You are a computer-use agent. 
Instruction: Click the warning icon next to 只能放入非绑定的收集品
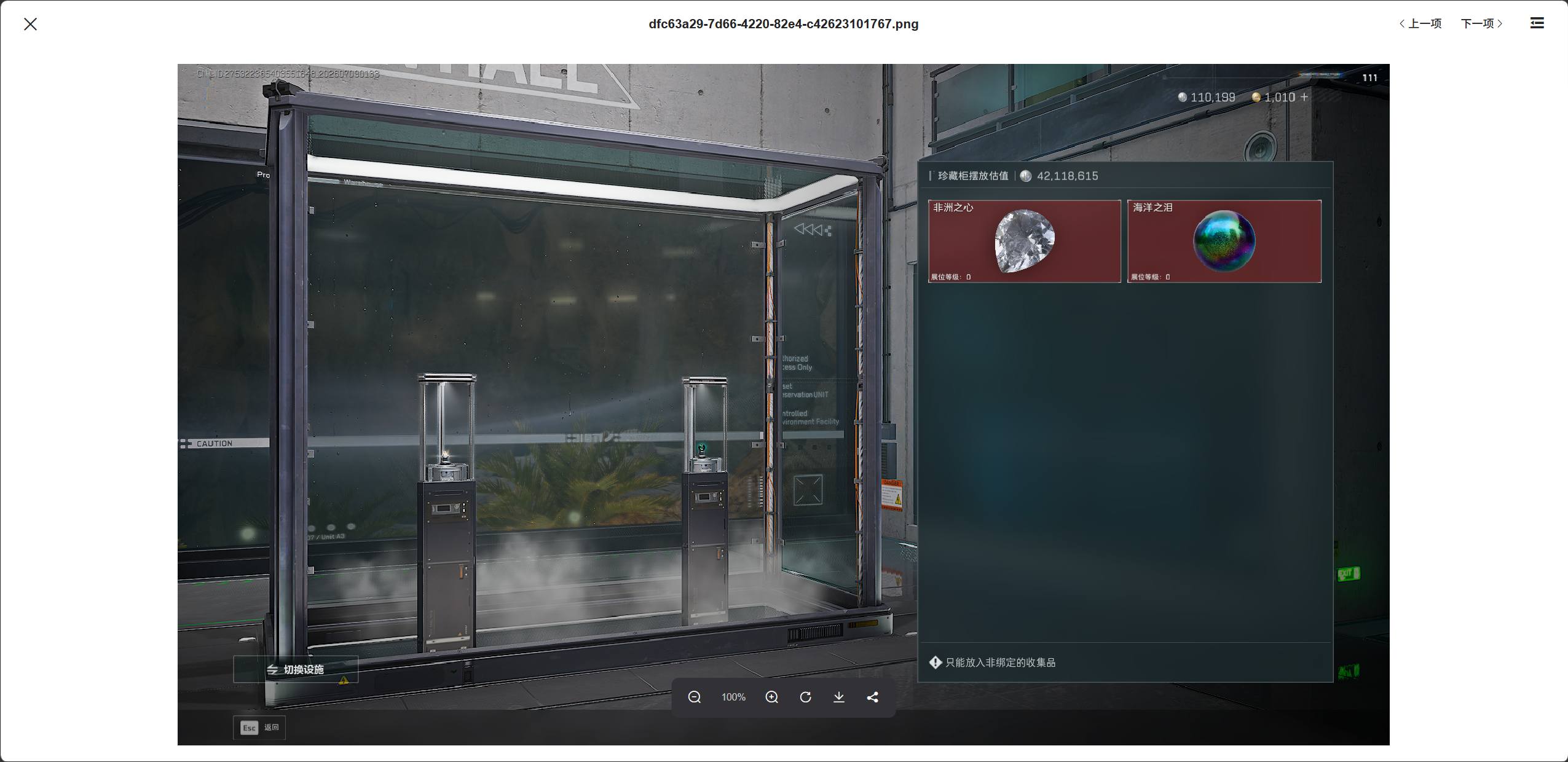coord(936,662)
